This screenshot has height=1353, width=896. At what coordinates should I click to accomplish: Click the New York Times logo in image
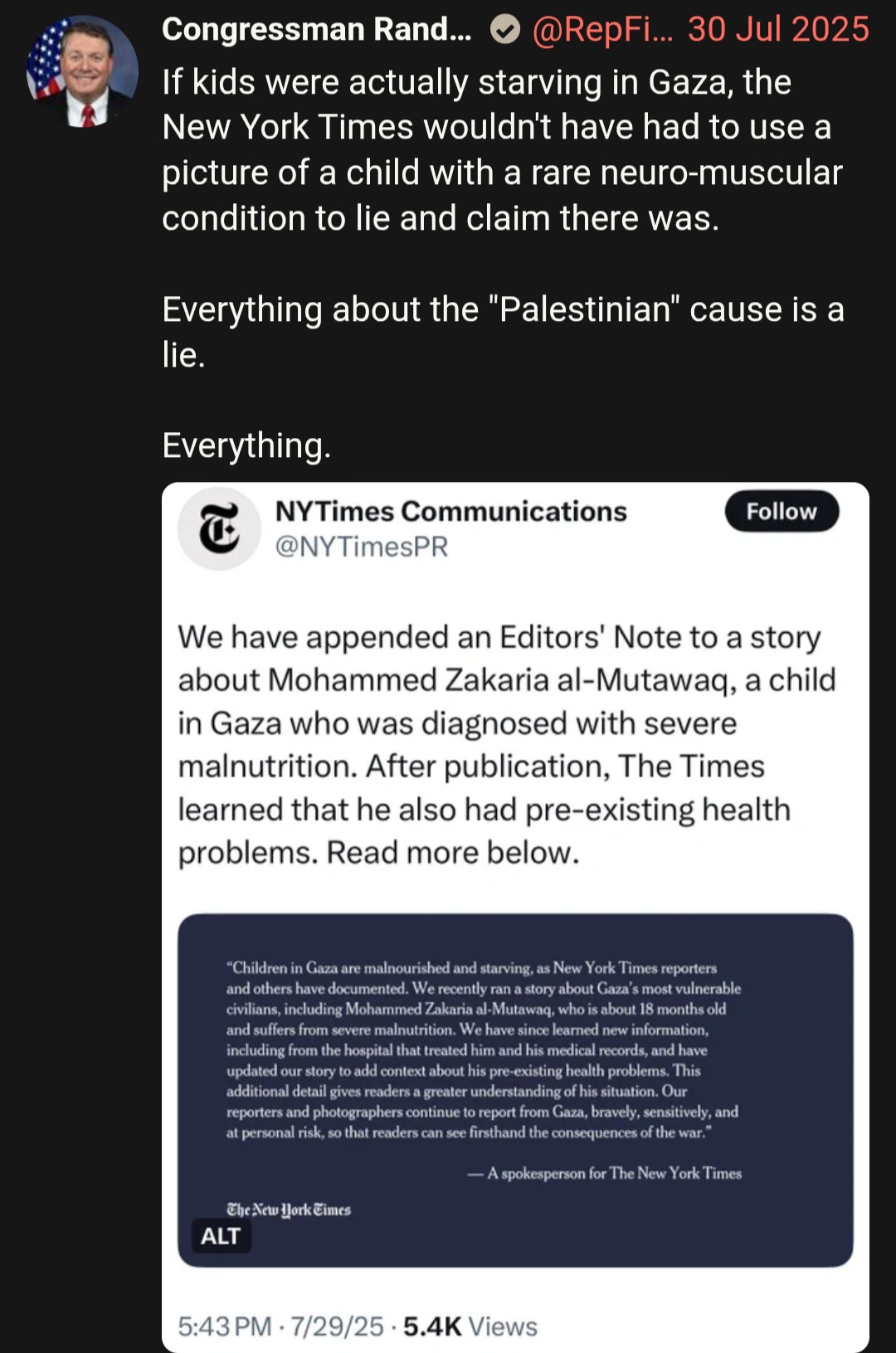[289, 1209]
